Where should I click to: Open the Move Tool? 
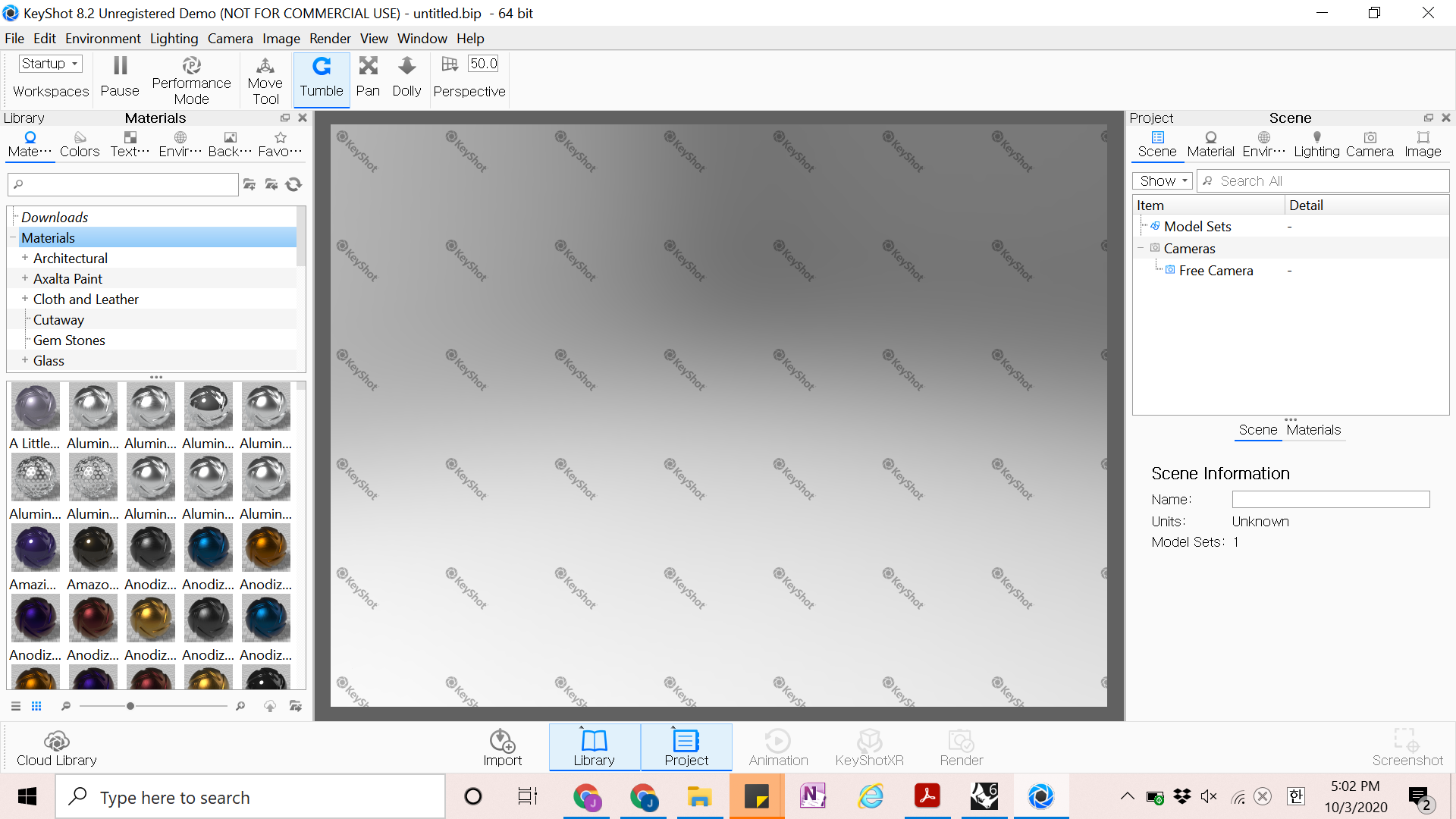pyautogui.click(x=265, y=80)
